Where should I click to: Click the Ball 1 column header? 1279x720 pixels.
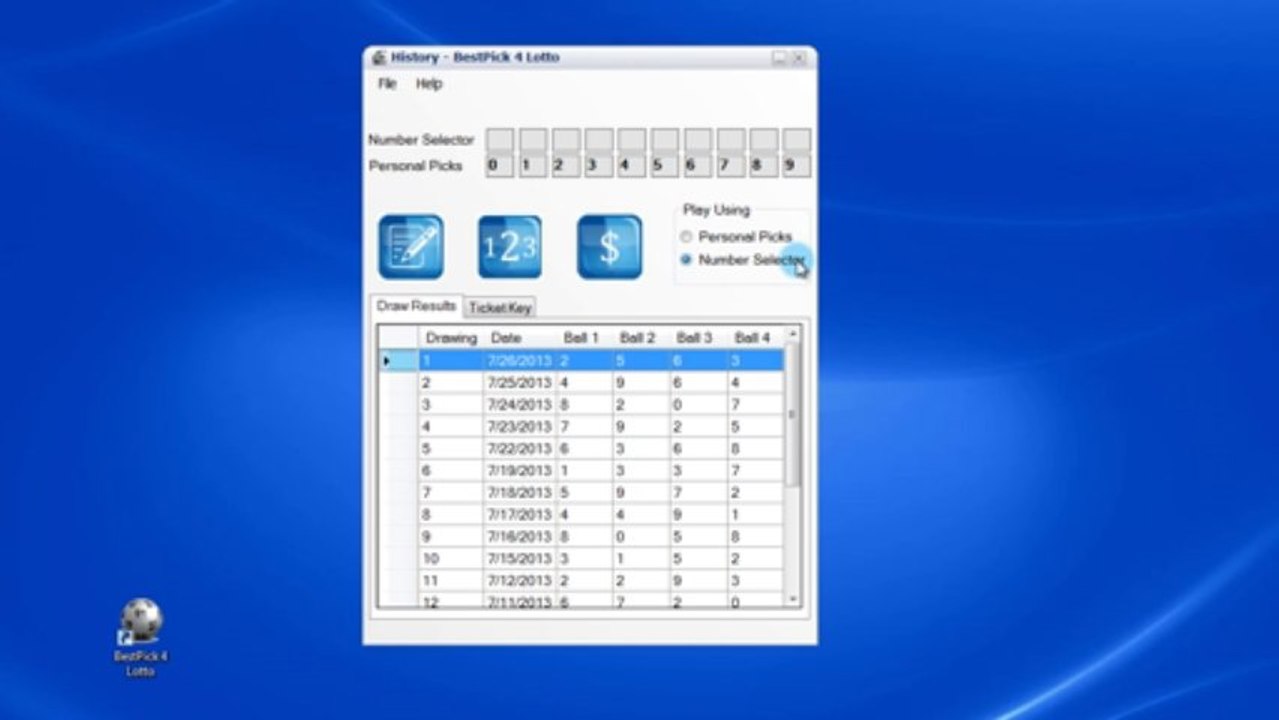click(x=583, y=338)
